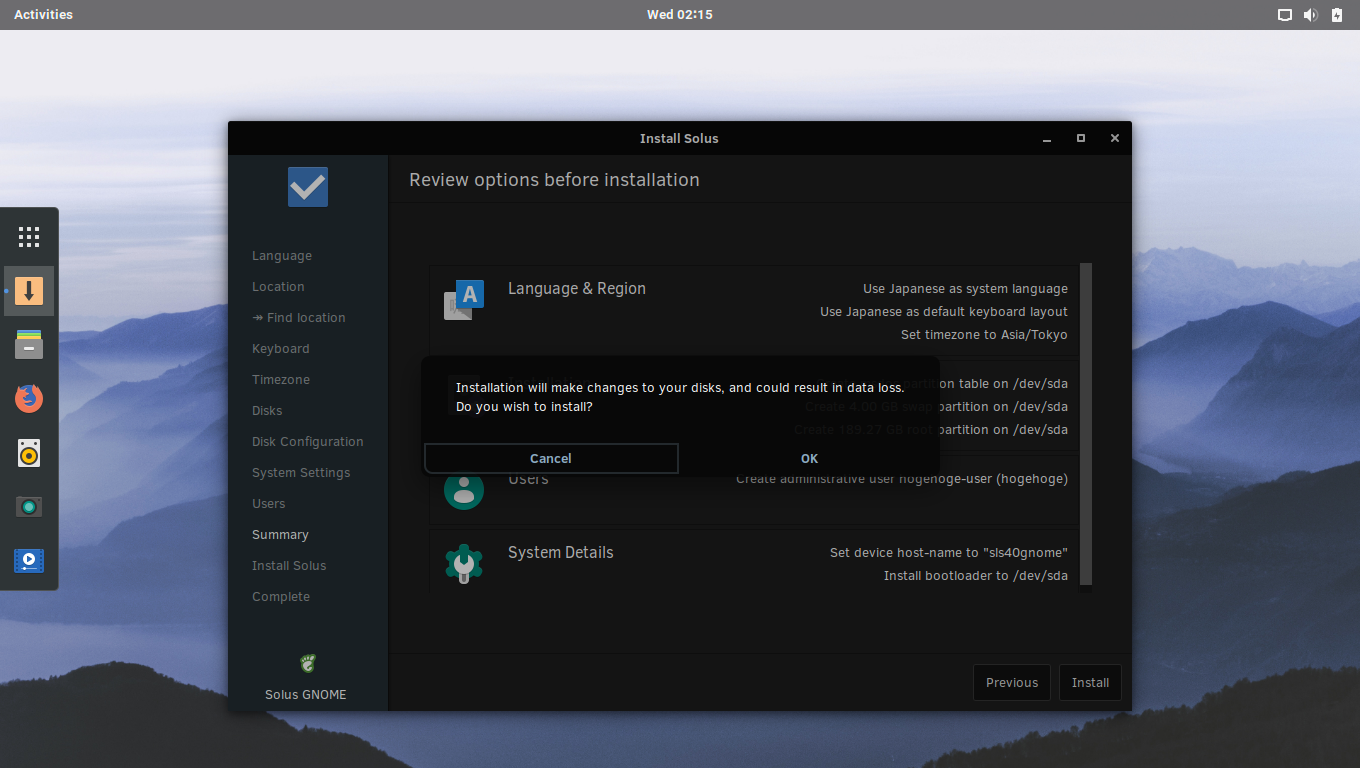The width and height of the screenshot is (1360, 768).
Task: Select Install Solus step in sidebar
Action: (289, 566)
